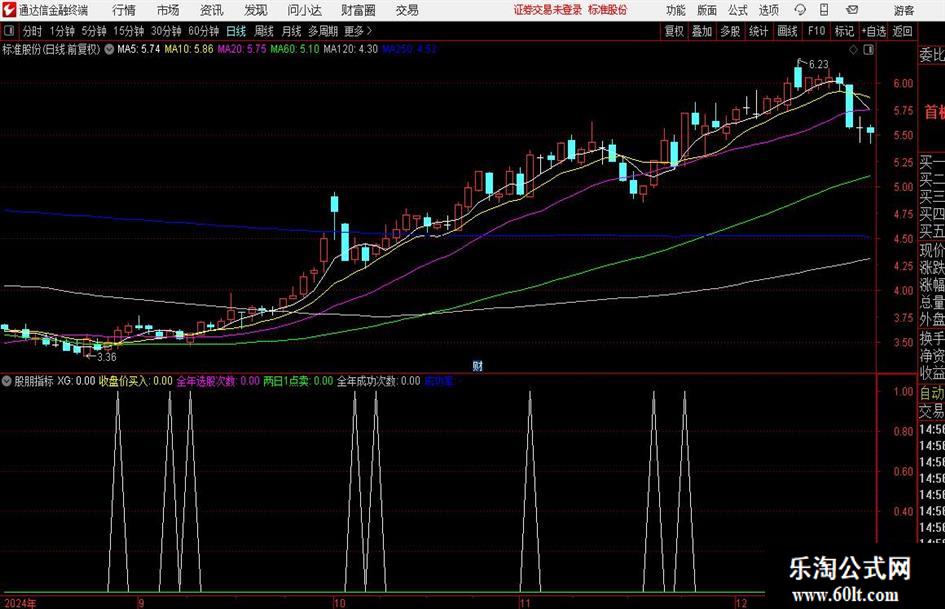
Task: Open the 资讯 menu
Action: coord(212,10)
